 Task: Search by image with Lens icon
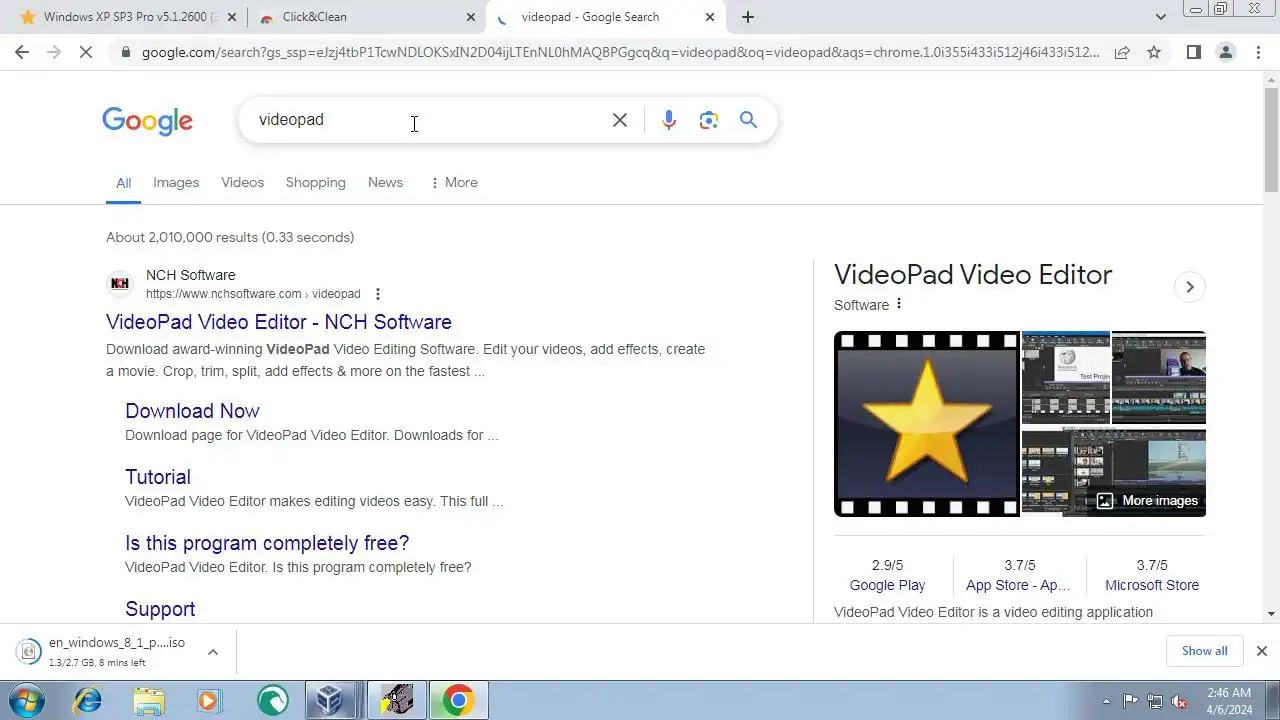(709, 120)
